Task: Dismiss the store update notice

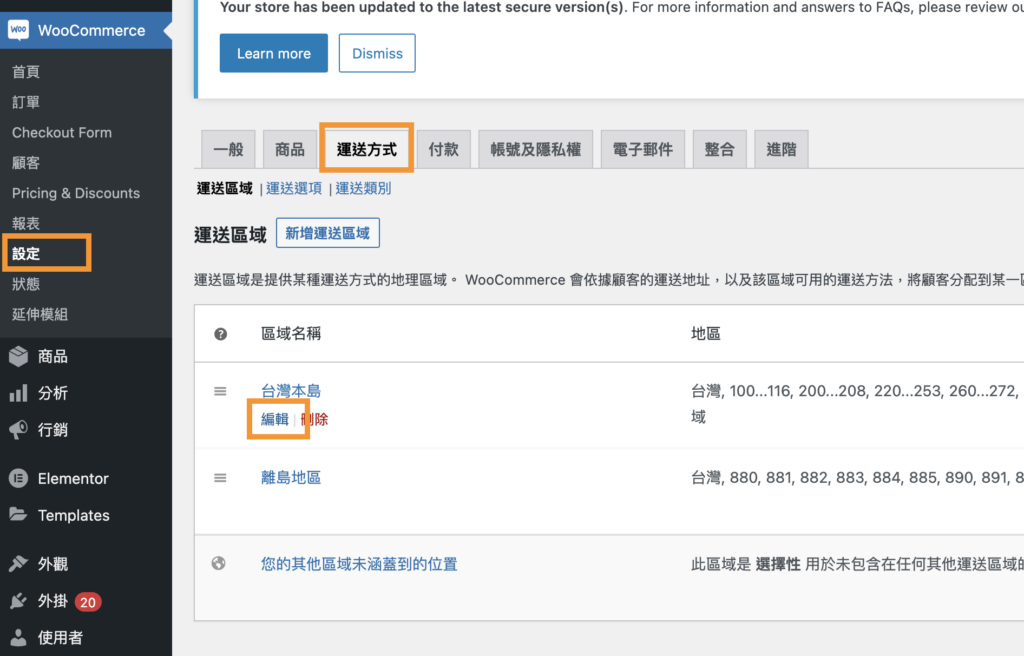Action: point(377,53)
